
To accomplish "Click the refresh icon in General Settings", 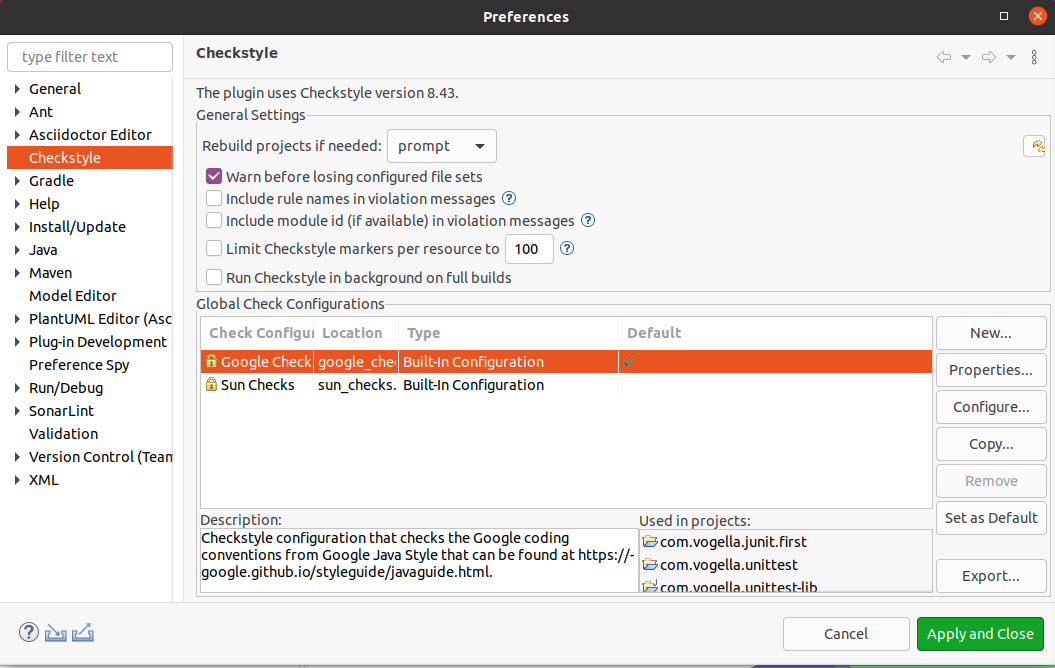I will tap(1034, 146).
